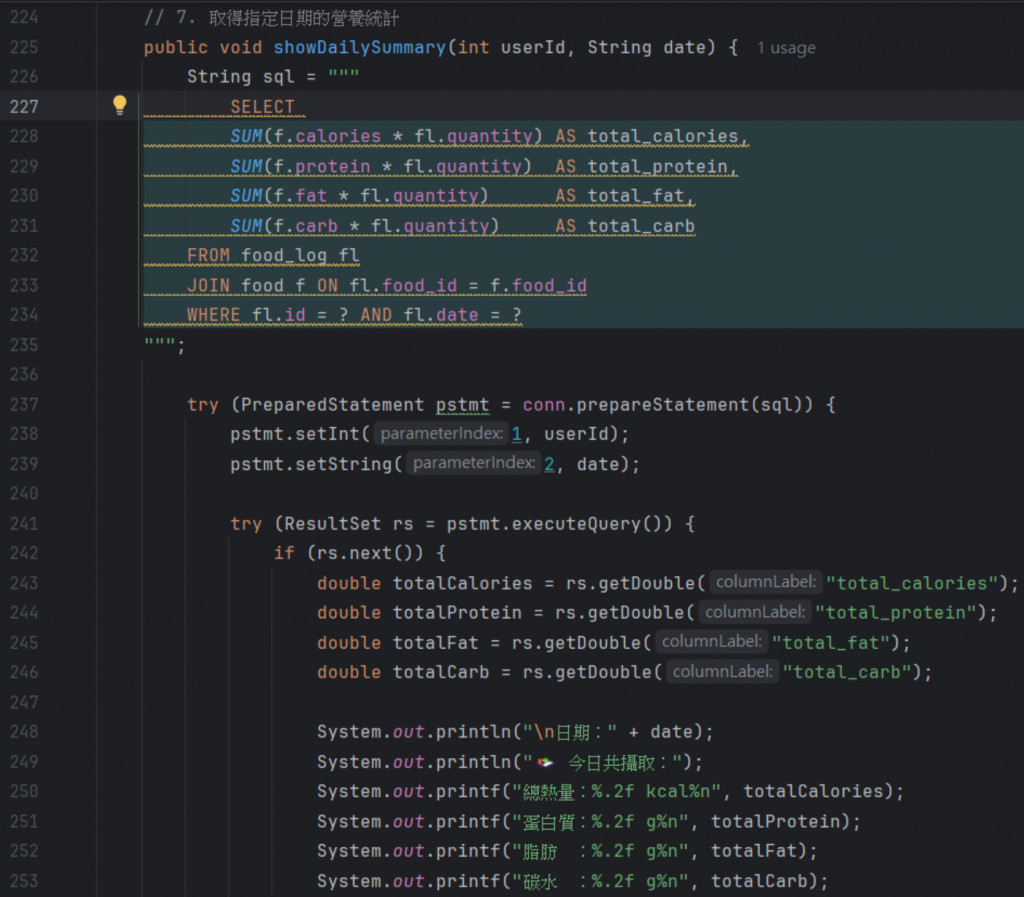Click parameterIndex hint on setInt line
The width and height of the screenshot is (1024, 897).
click(x=442, y=433)
